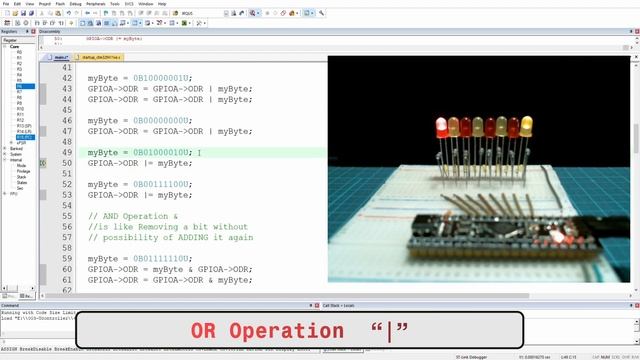Viewport: 640px width, 360px height.
Task: Click the Run debug icon
Action: click(x=18, y=23)
